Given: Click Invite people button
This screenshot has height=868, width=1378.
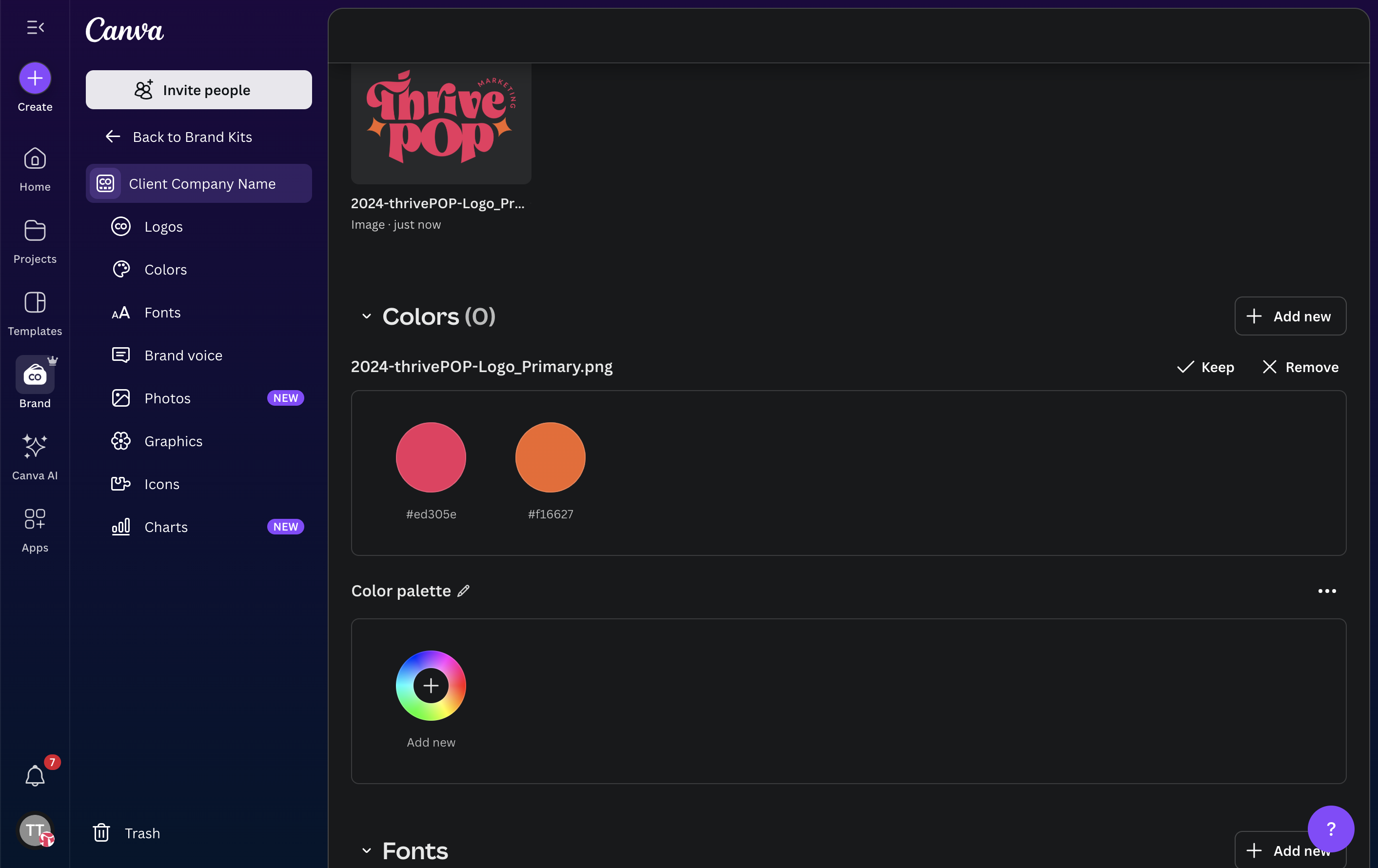Looking at the screenshot, I should click(198, 90).
